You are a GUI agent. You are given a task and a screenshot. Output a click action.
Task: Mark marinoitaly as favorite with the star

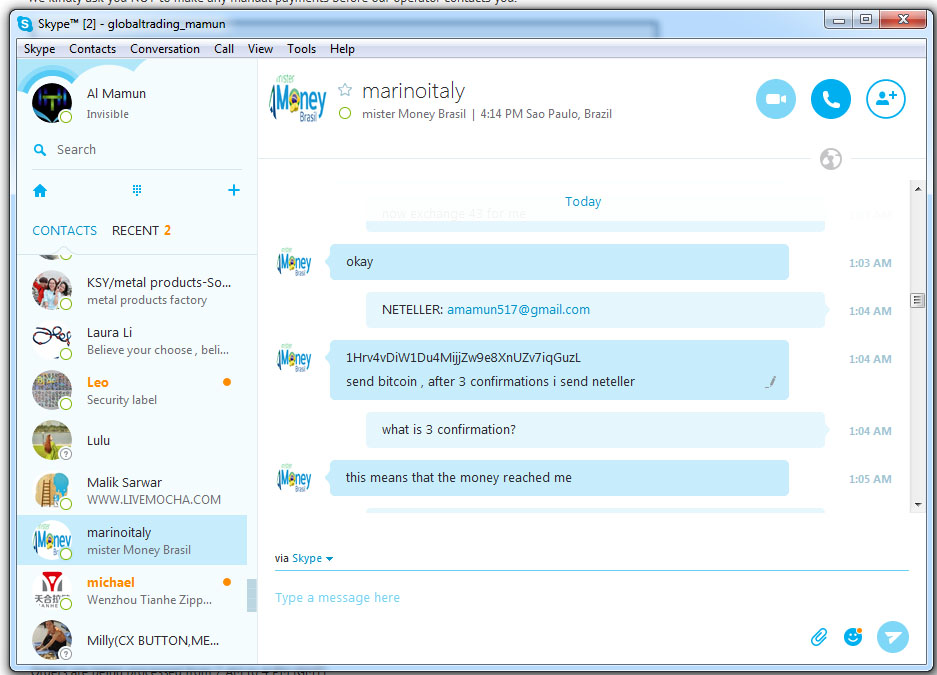pos(345,90)
